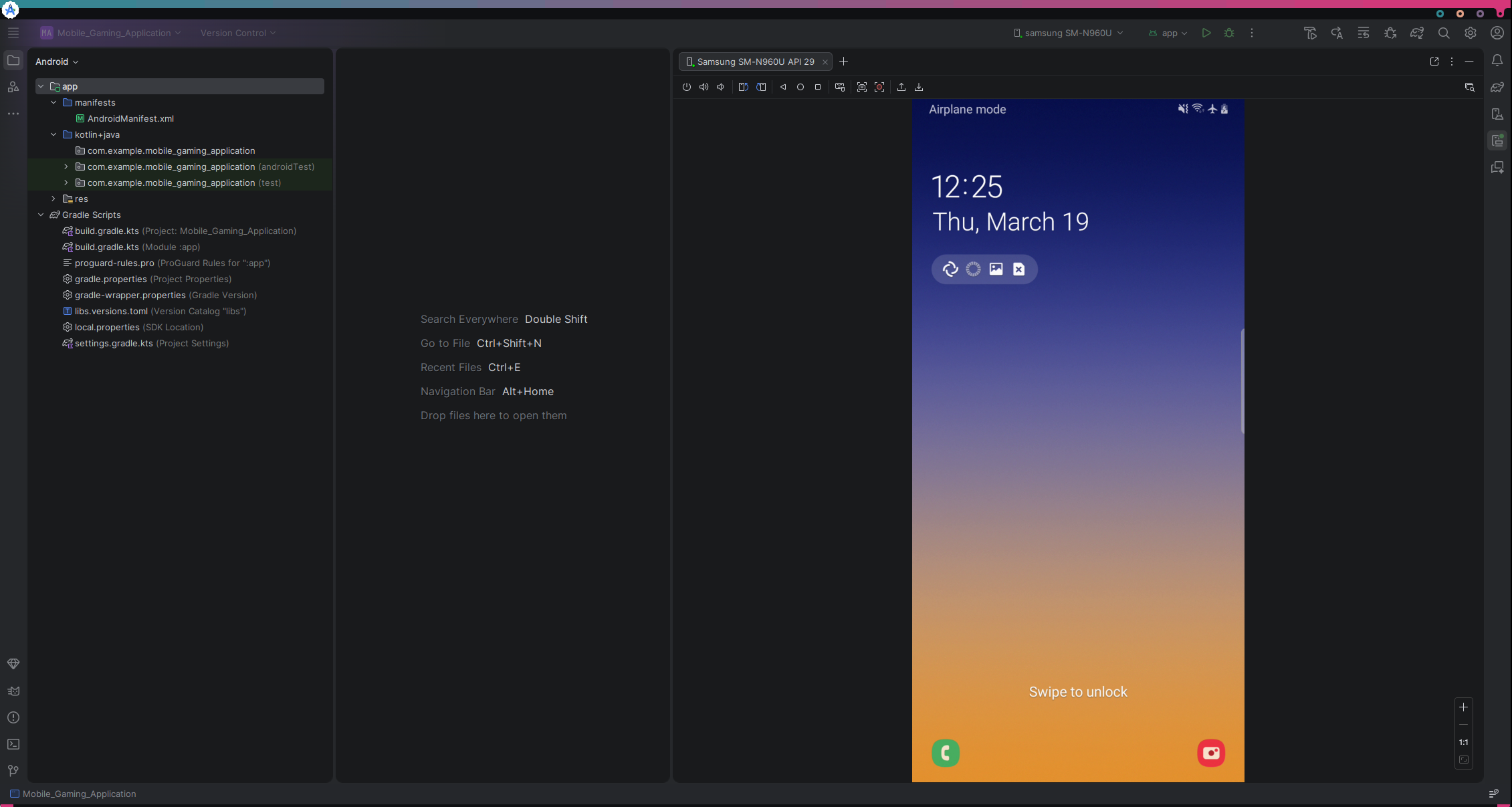
Task: Open the notifications bell
Action: click(x=1497, y=60)
